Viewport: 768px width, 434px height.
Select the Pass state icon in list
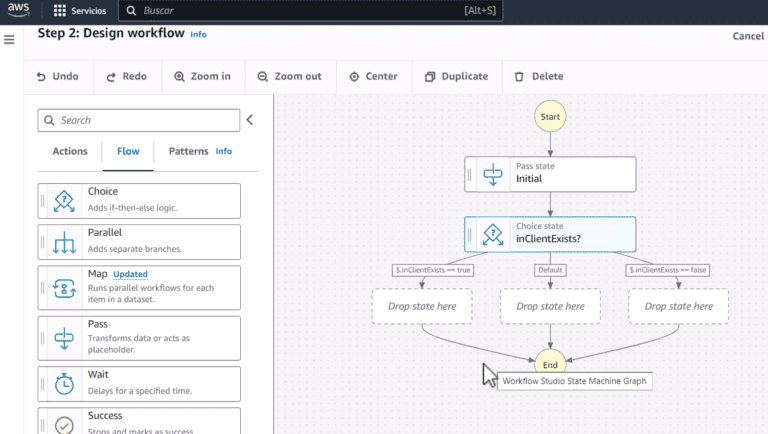click(x=64, y=338)
